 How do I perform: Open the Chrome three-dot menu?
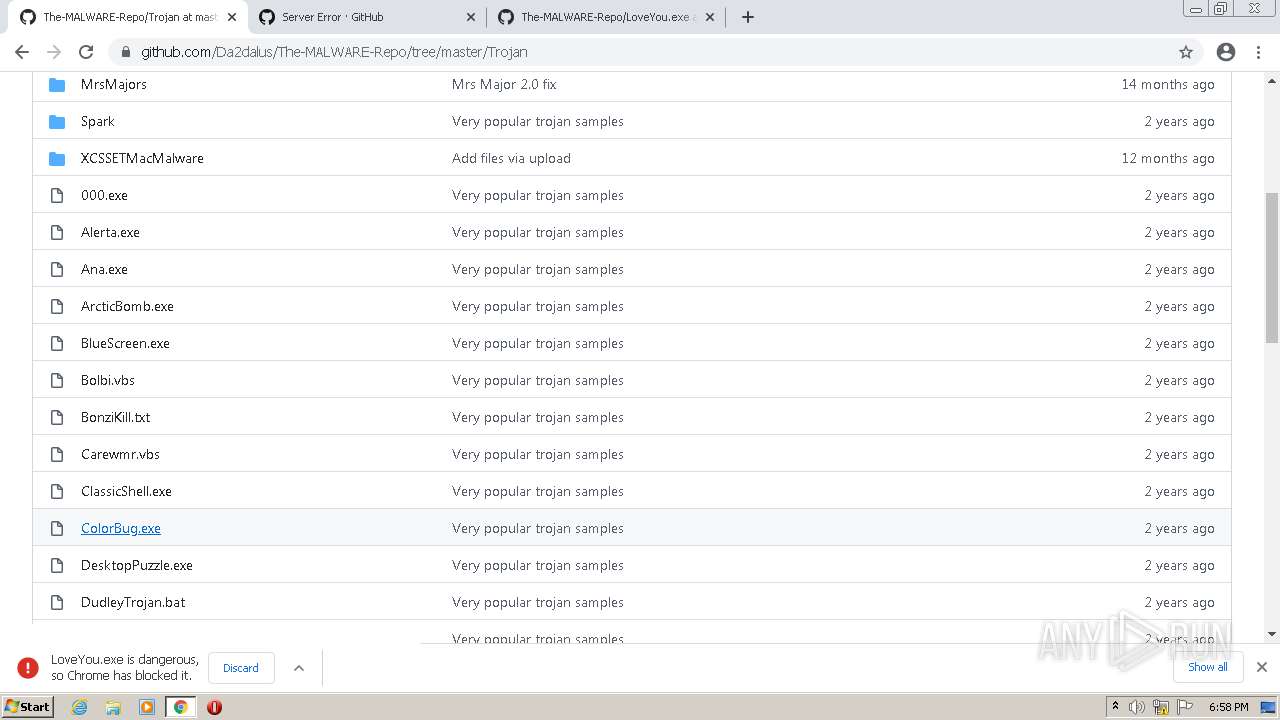click(x=1258, y=52)
